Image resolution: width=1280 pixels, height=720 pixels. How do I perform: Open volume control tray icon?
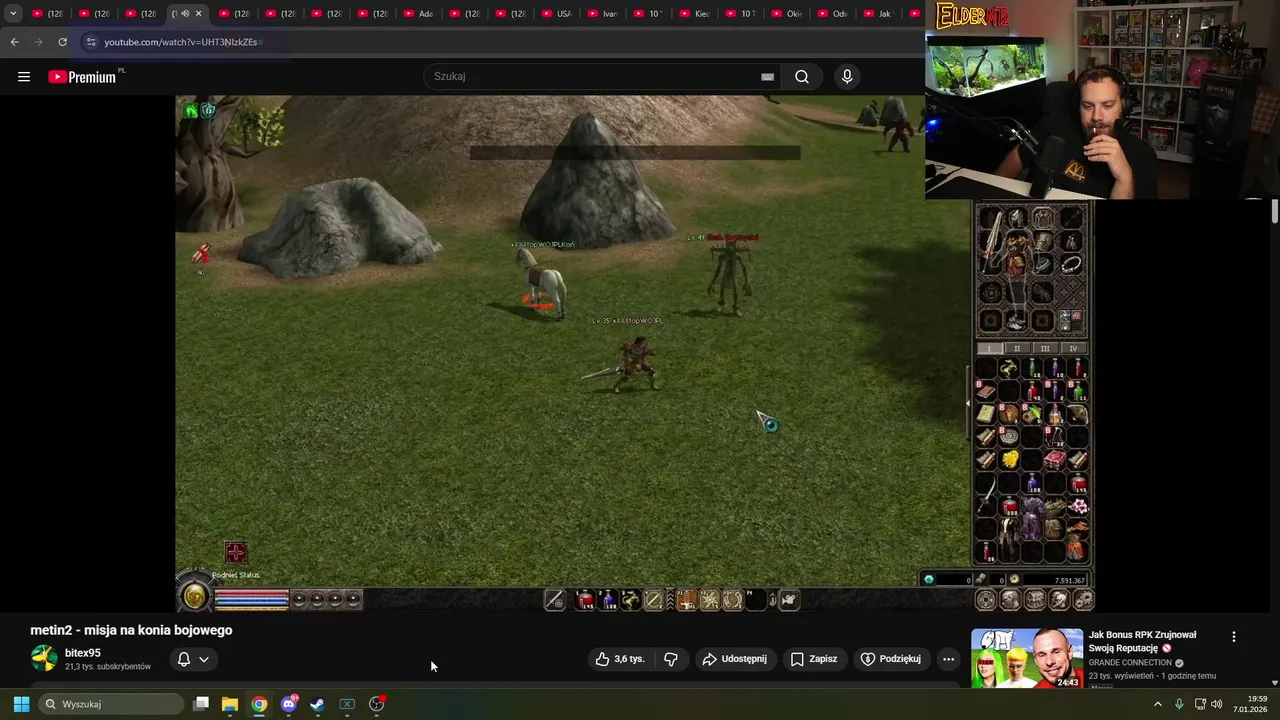coord(1217,704)
